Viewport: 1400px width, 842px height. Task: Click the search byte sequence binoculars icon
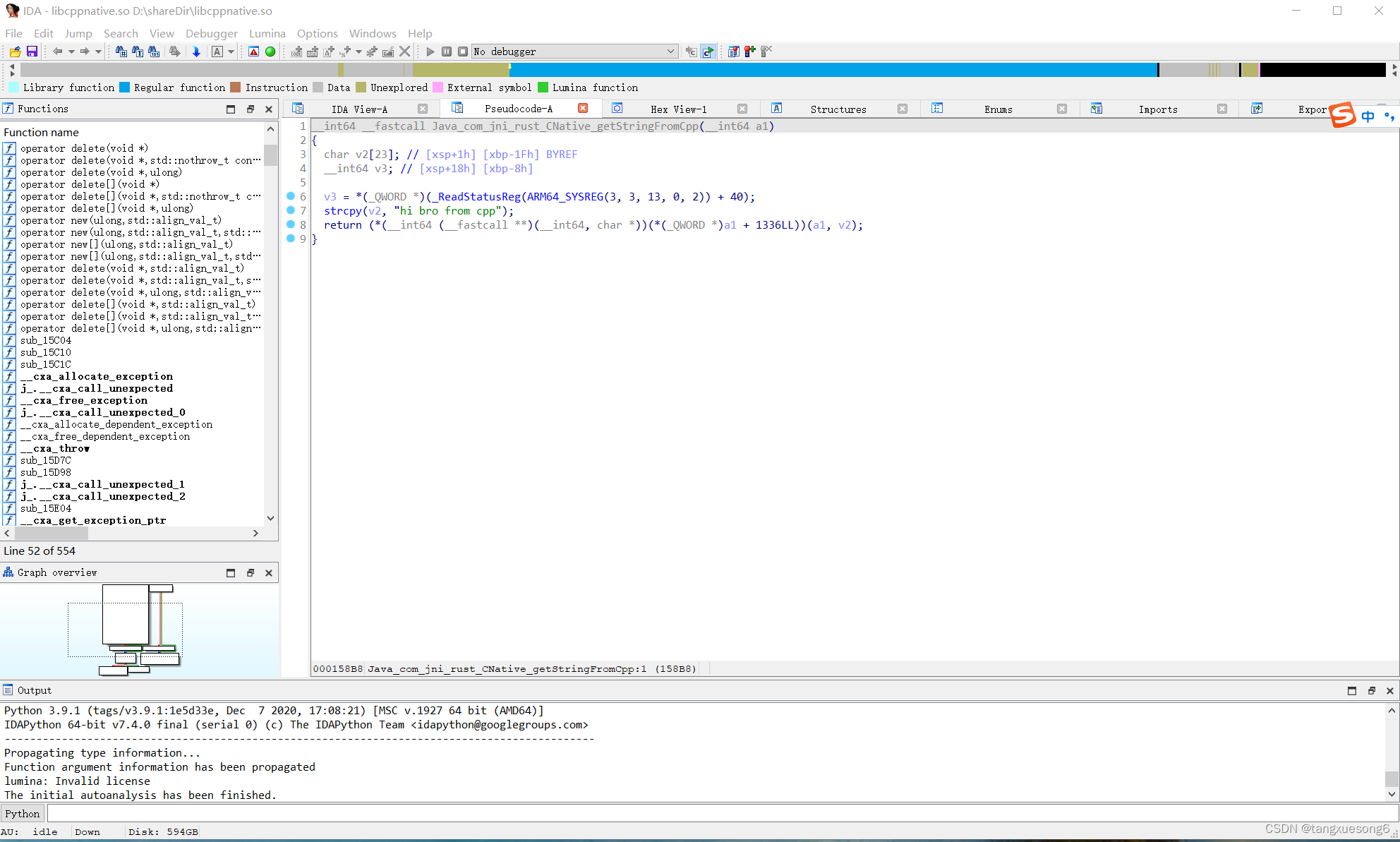pyautogui.click(x=154, y=52)
